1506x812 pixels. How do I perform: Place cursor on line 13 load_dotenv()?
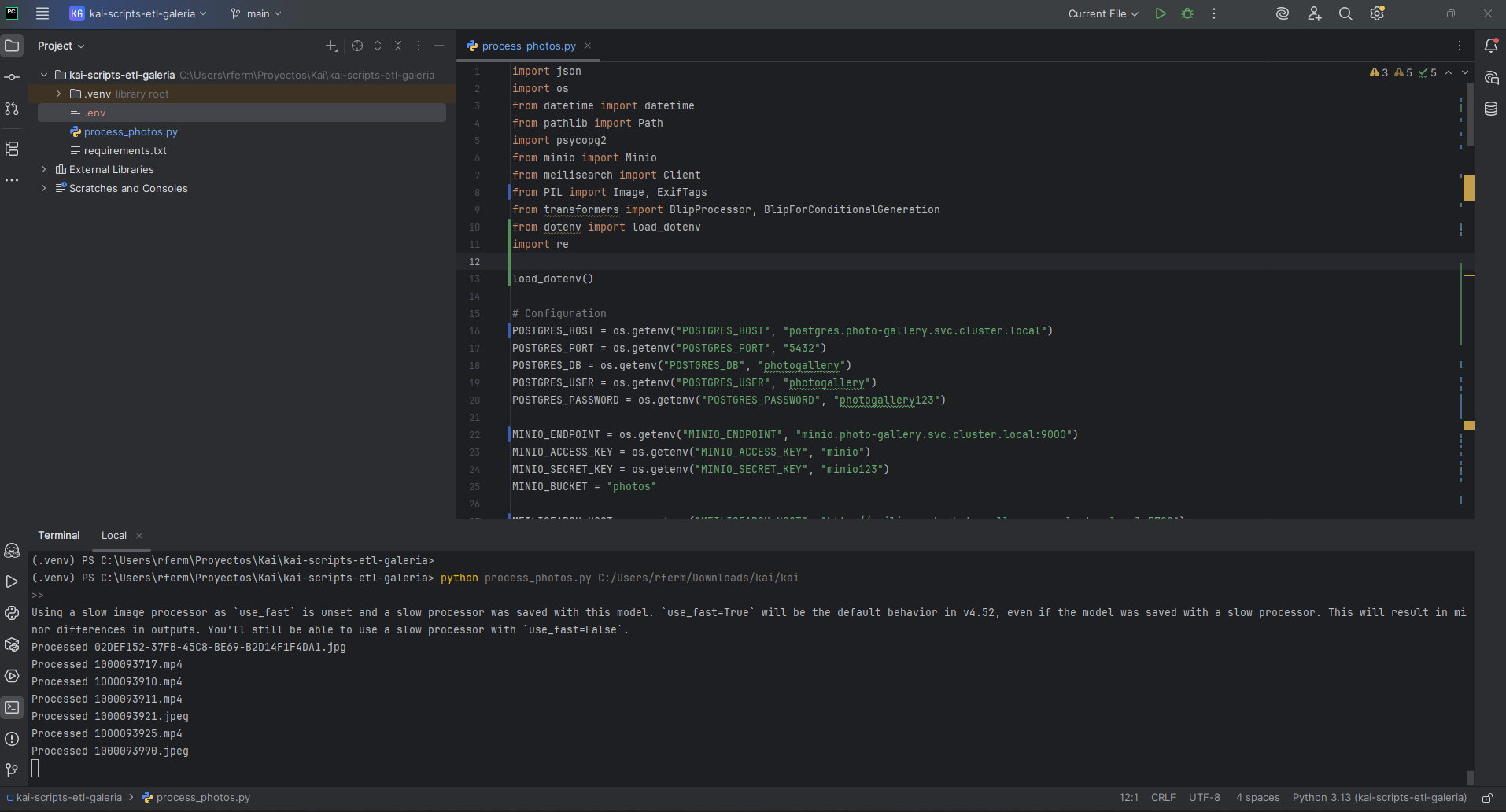click(552, 279)
